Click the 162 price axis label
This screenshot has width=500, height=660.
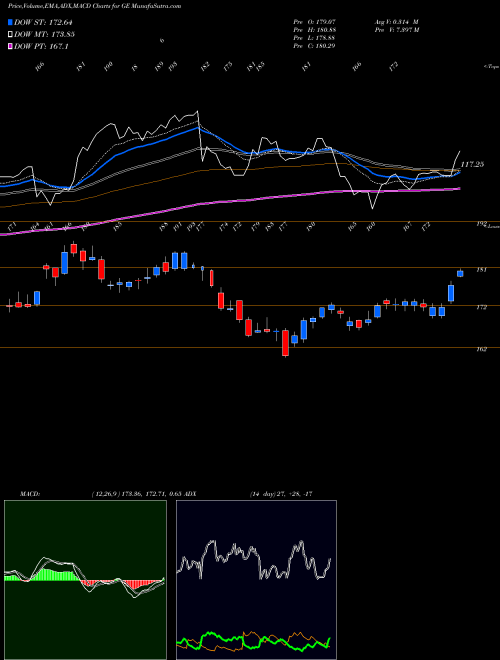(481, 349)
